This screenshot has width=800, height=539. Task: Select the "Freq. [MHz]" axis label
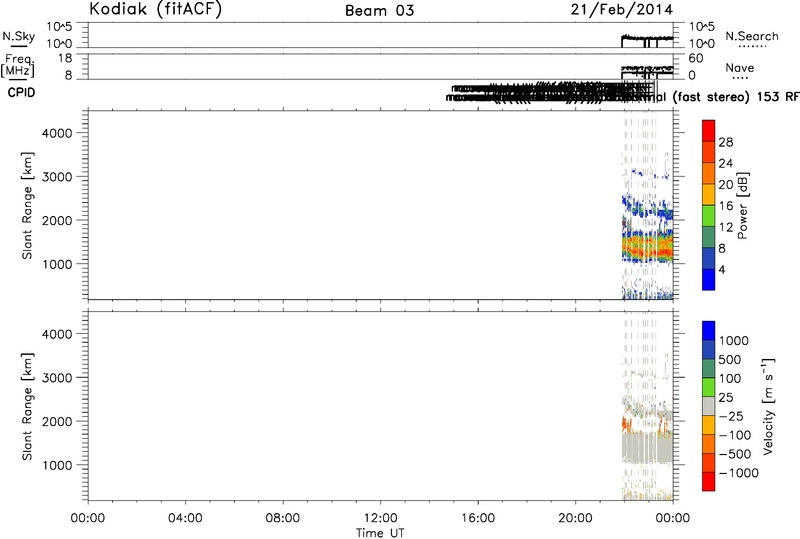[18, 65]
